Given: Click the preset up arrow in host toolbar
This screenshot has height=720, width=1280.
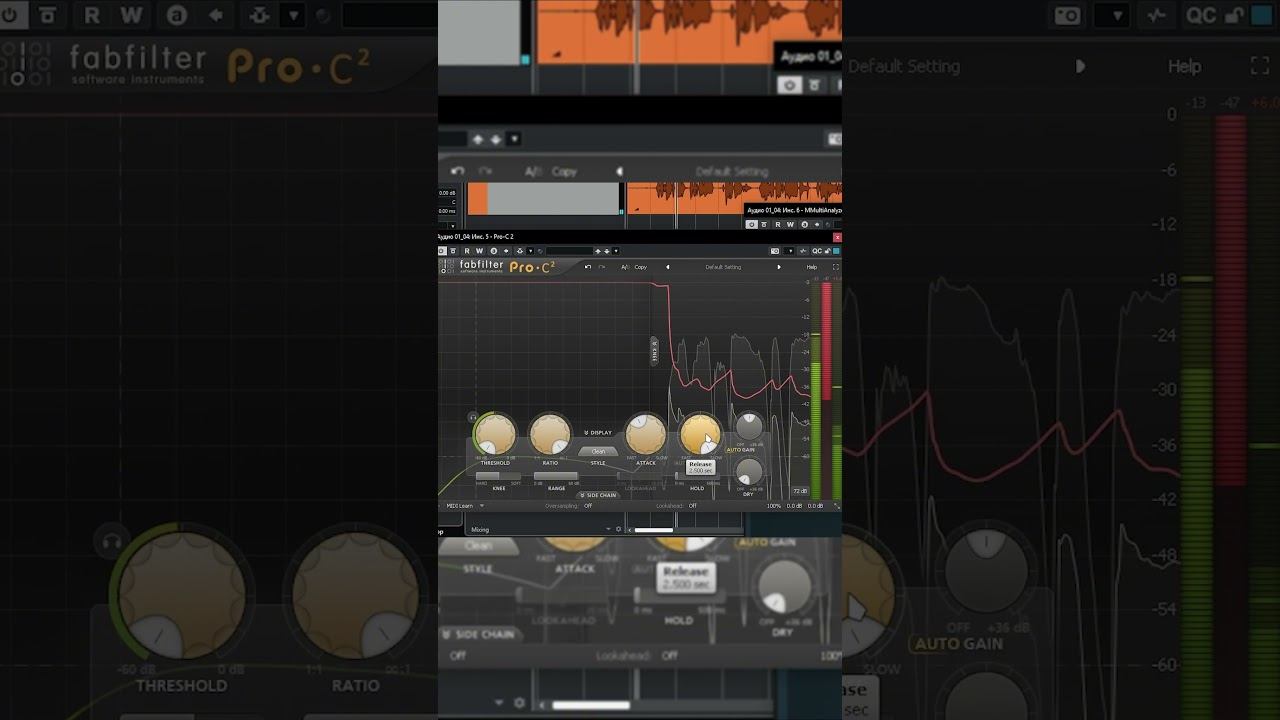Looking at the screenshot, I should click(x=598, y=251).
